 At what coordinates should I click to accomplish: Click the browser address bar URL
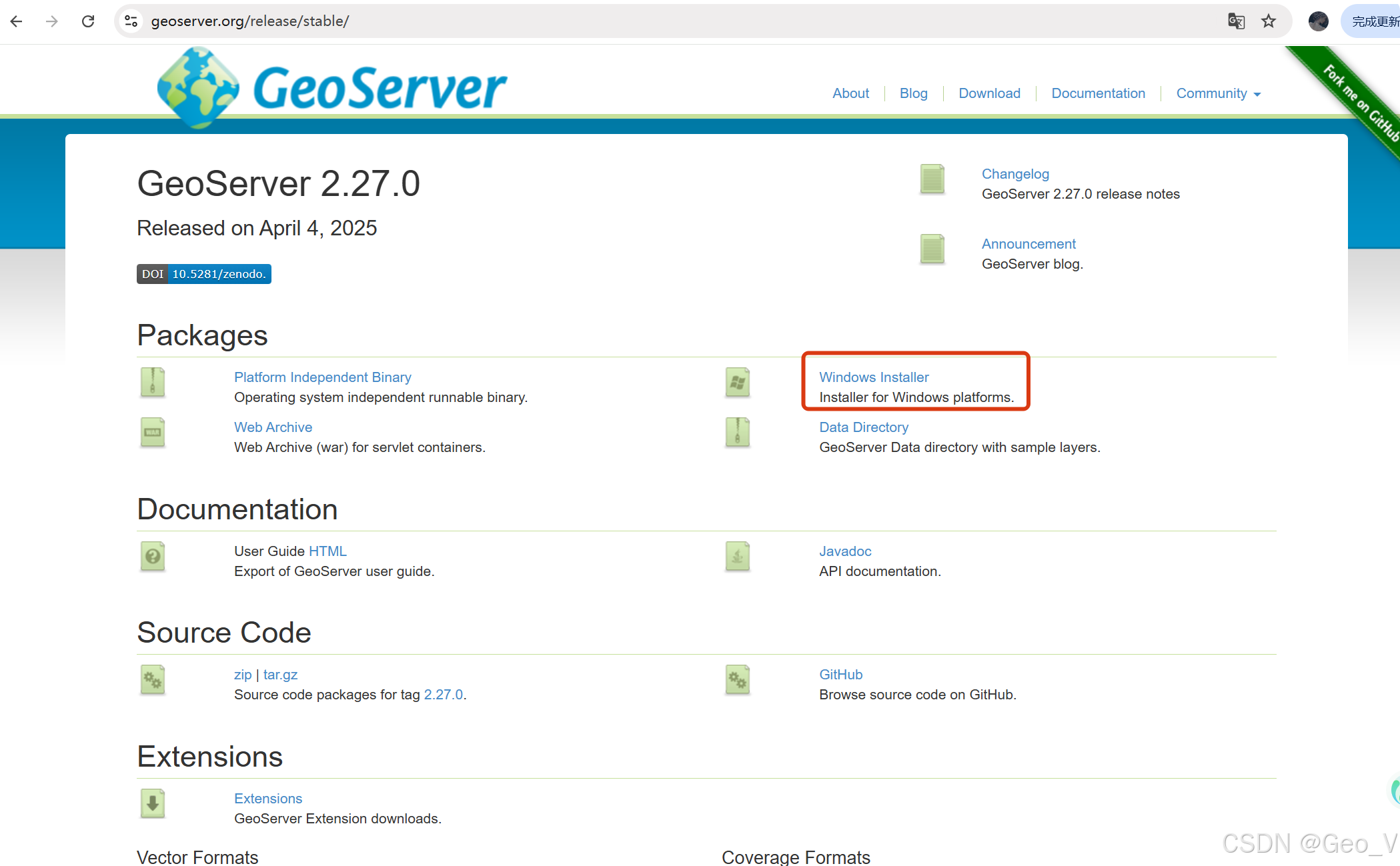(x=250, y=21)
